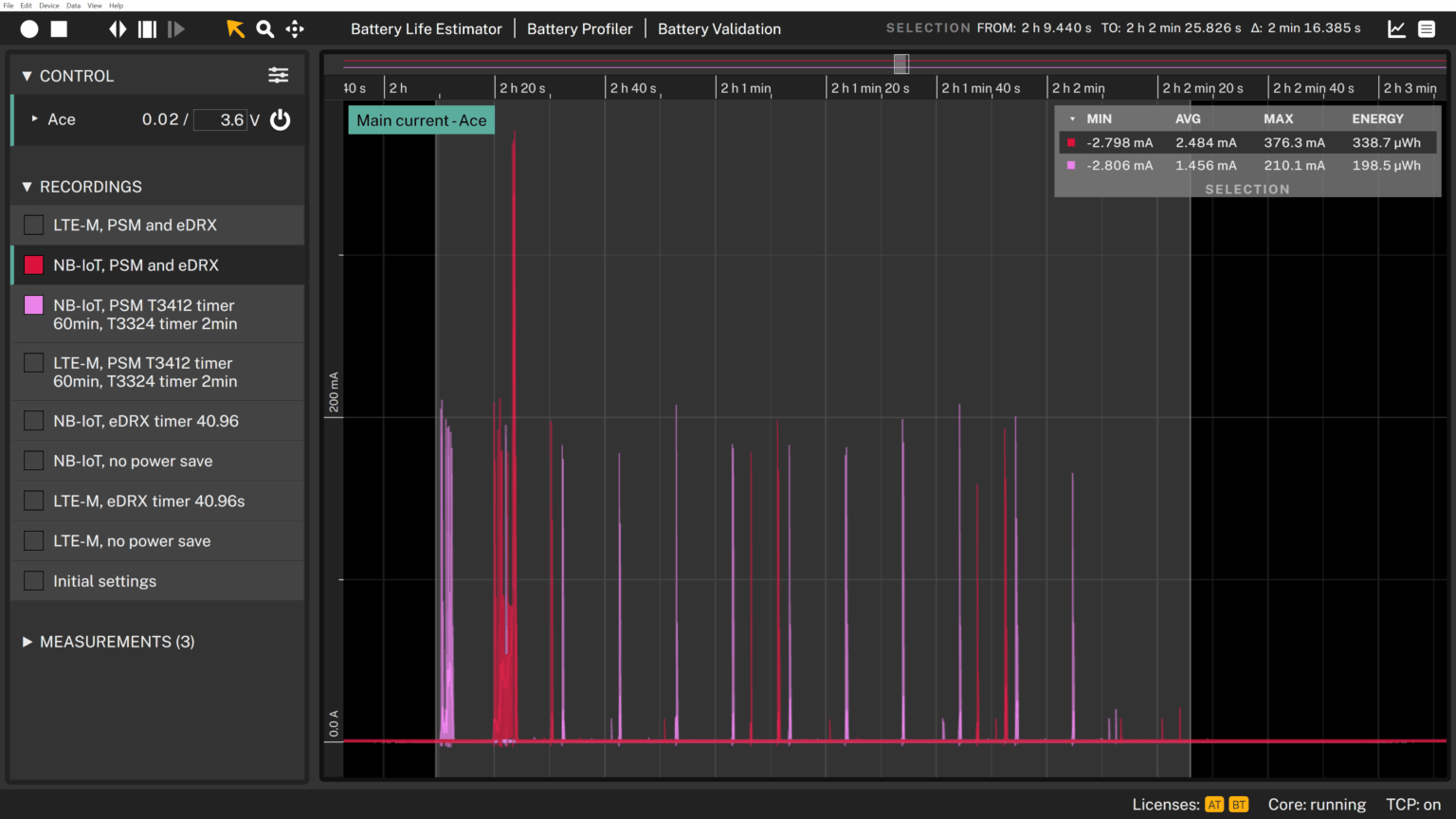Screen dimensions: 1456x819
Task: Open Battery Life Estimator
Action: coord(427,29)
